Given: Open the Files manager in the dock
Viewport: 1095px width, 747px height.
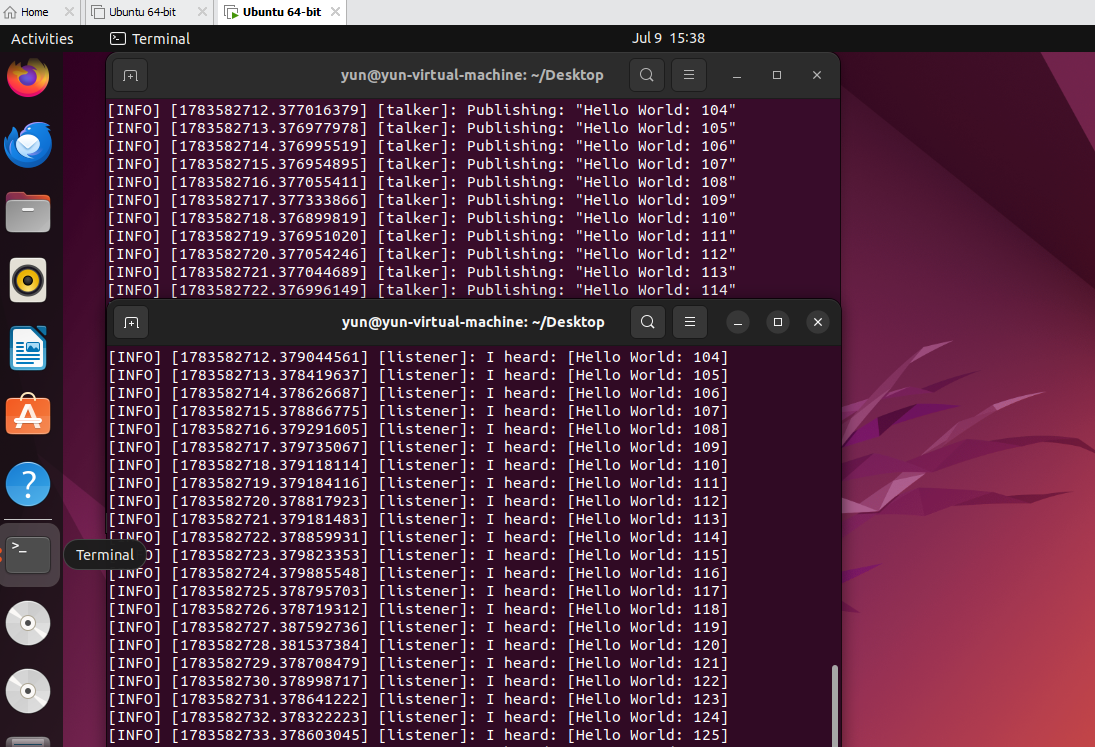Looking at the screenshot, I should click(x=28, y=212).
